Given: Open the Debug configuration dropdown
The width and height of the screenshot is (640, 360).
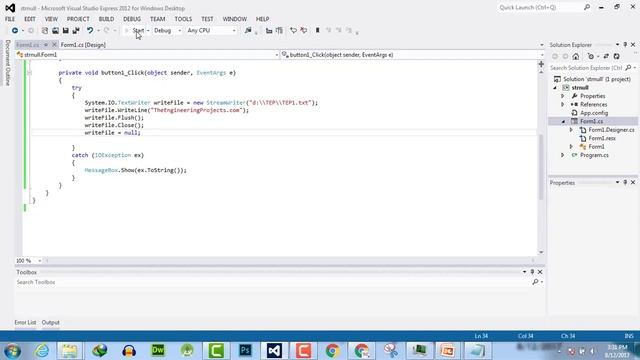Looking at the screenshot, I should coord(167,31).
